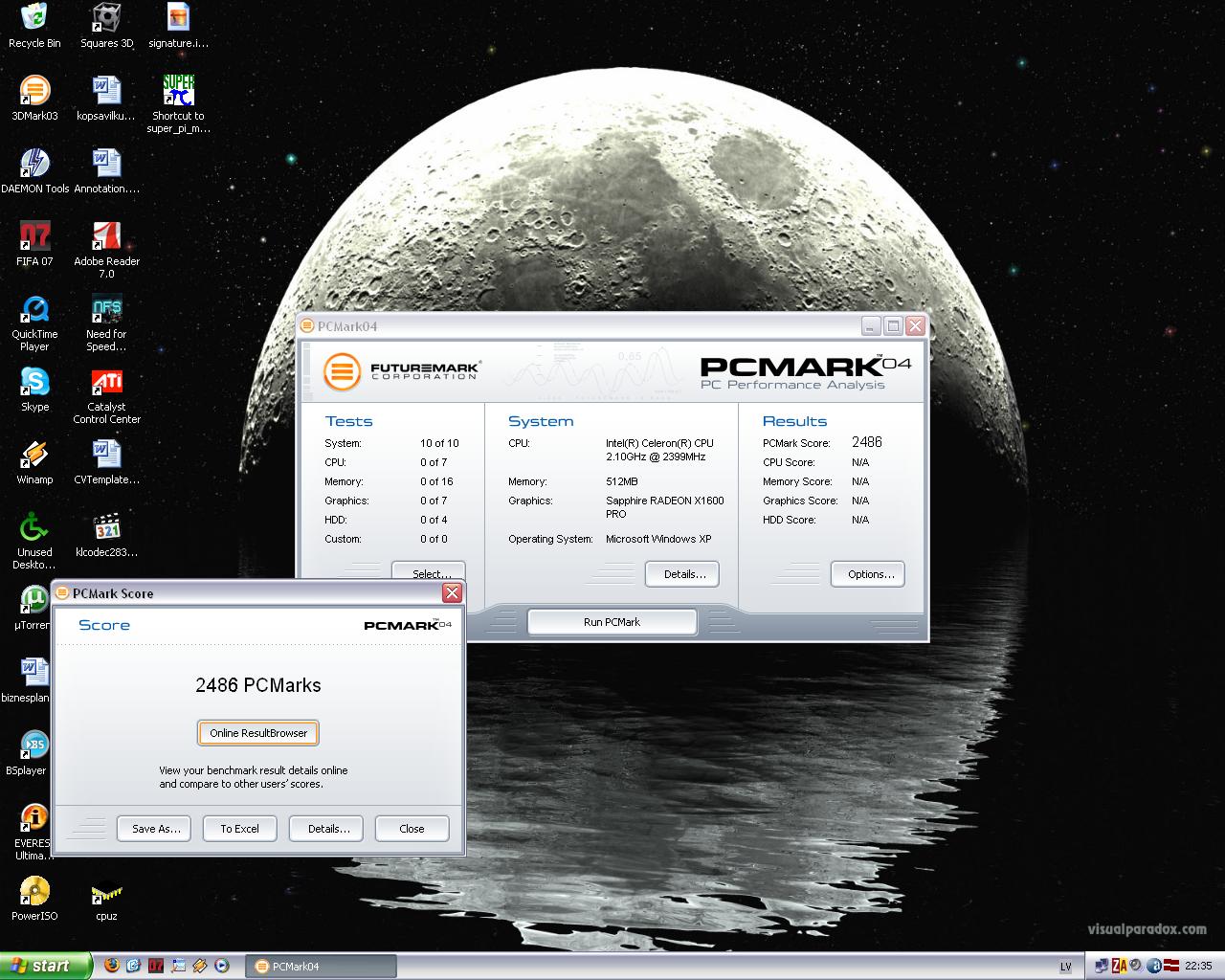This screenshot has width=1225, height=980.
Task: Launch DAEMON Tools desktop icon
Action: 34,171
